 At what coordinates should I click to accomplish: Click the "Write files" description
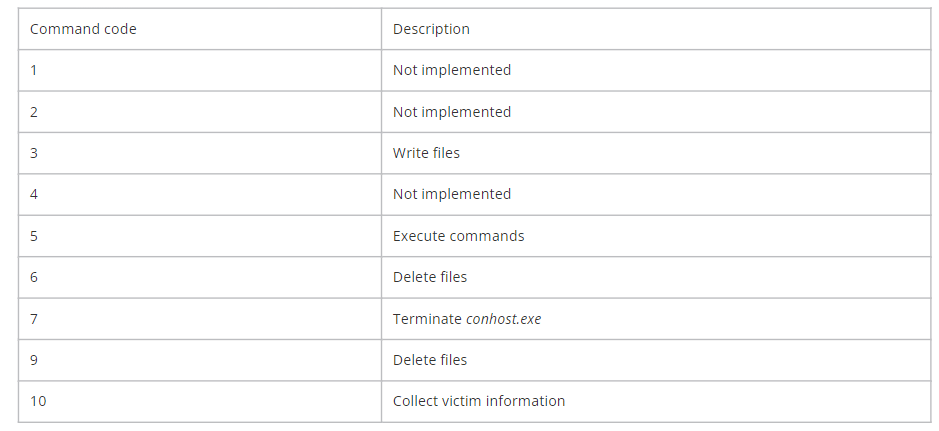[x=426, y=153]
